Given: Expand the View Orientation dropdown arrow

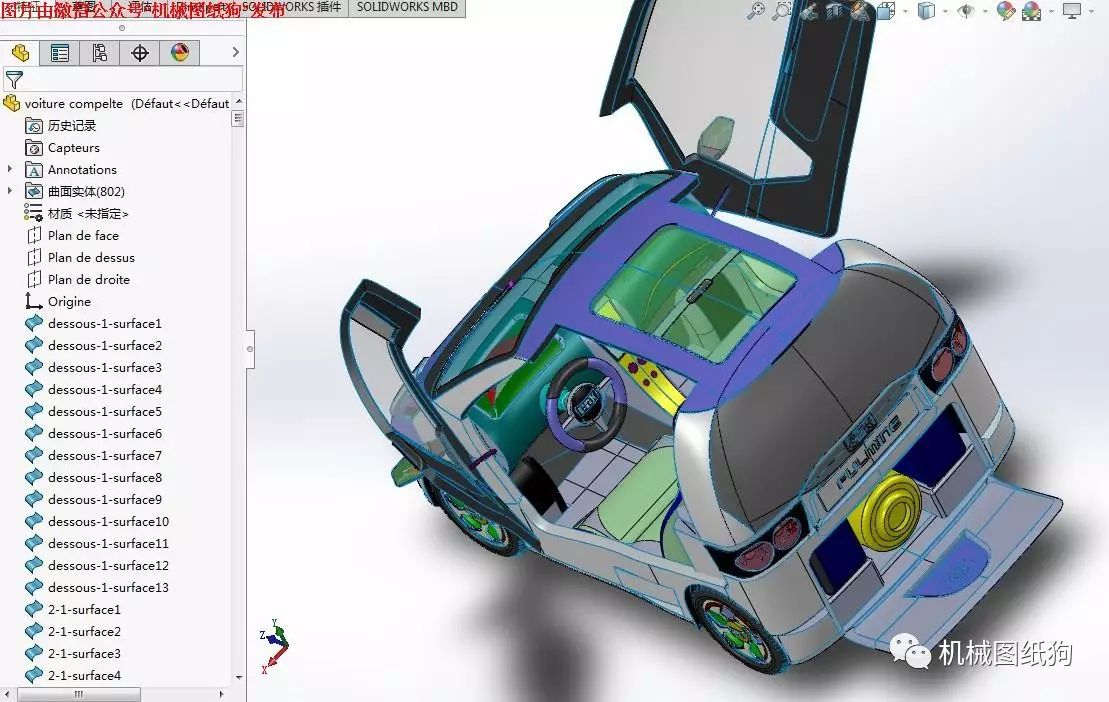Looking at the screenshot, I should point(905,11).
